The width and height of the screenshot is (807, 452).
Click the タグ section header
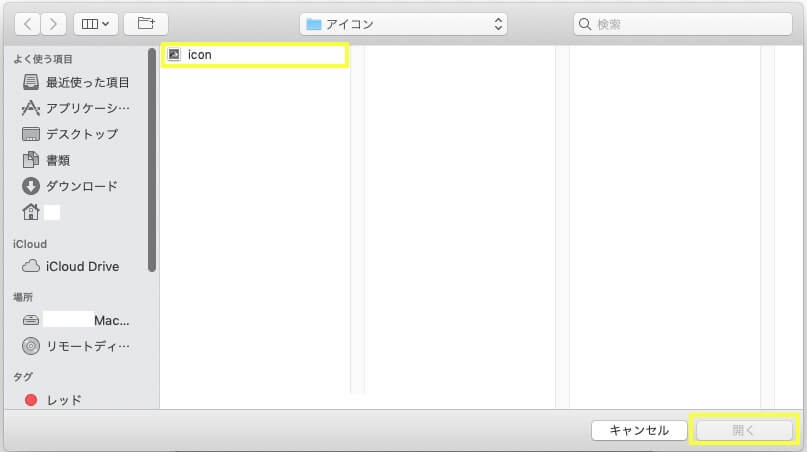tap(23, 377)
